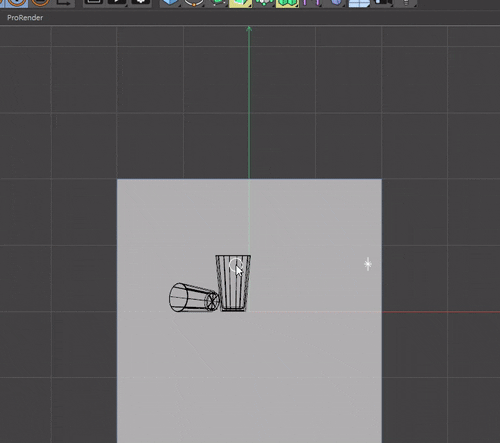500x443 pixels.
Task: Click the highlighted Extrude generator icon
Action: click(x=241, y=3)
